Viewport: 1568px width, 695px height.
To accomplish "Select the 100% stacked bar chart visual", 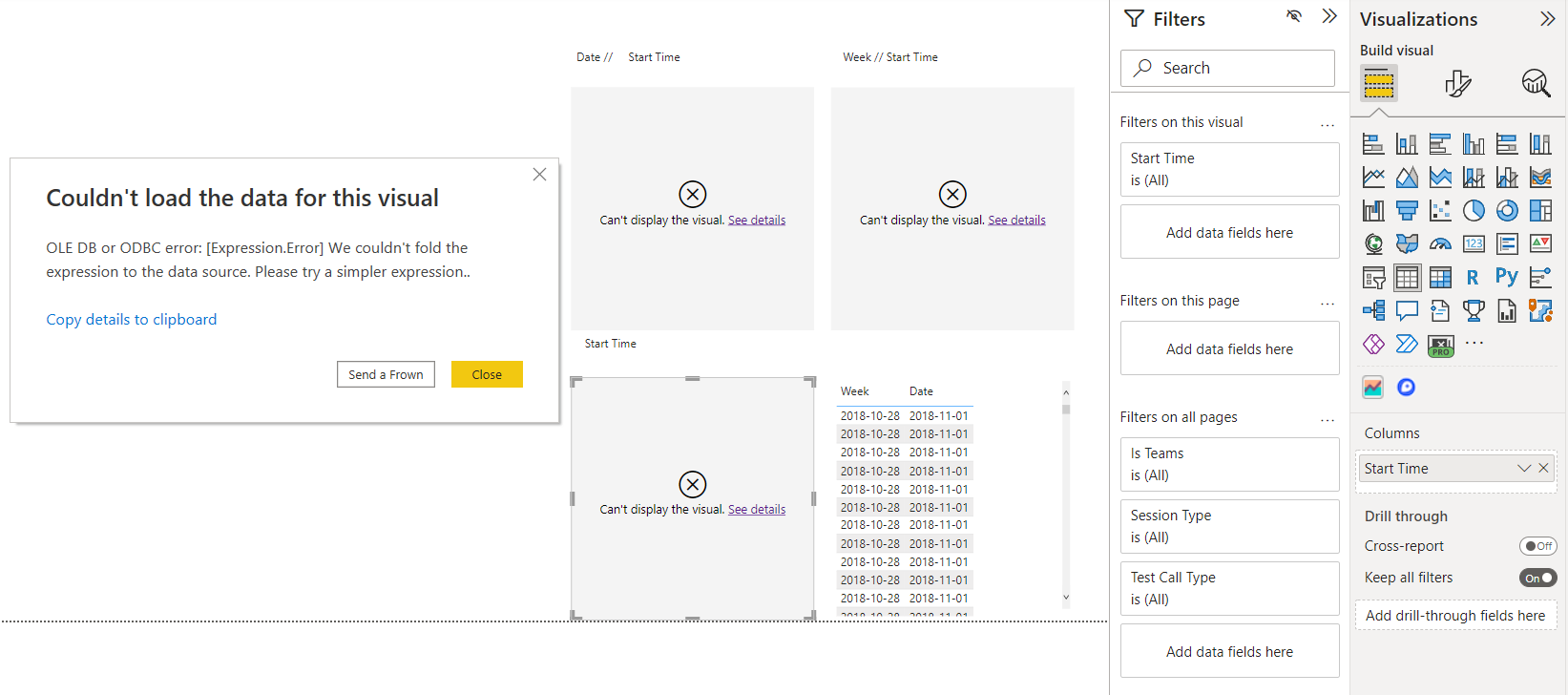I will [1507, 144].
